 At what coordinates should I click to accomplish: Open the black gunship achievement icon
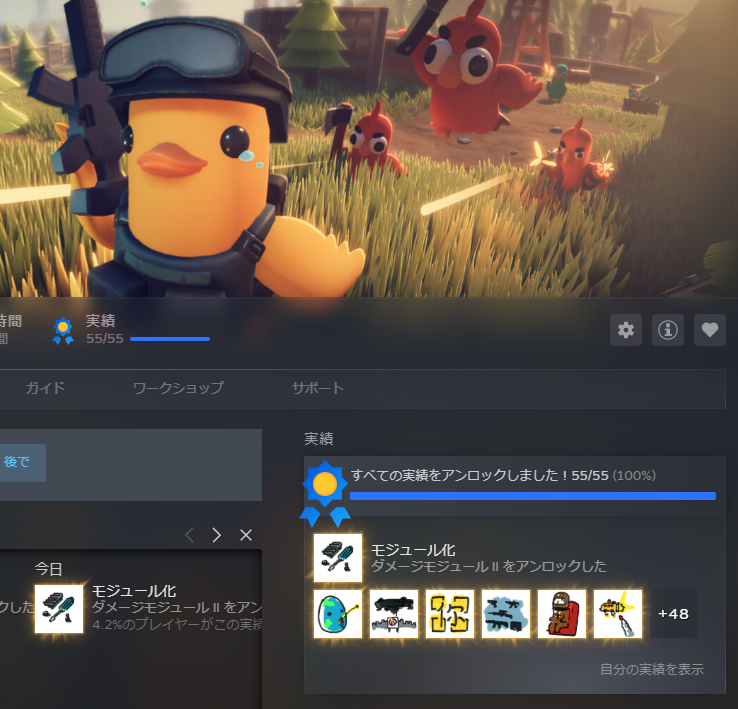394,614
